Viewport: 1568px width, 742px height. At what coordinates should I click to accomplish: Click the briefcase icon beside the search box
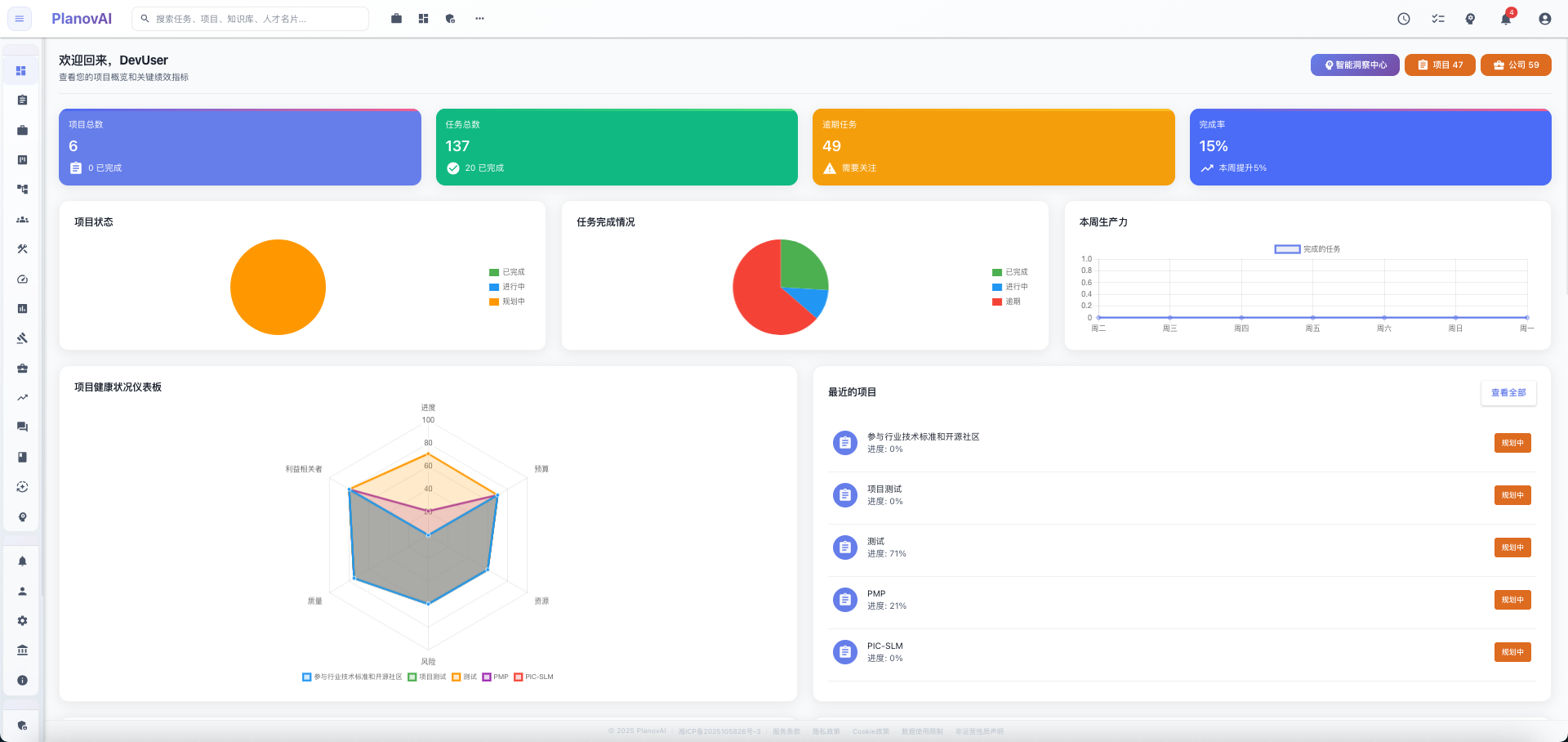[x=396, y=19]
